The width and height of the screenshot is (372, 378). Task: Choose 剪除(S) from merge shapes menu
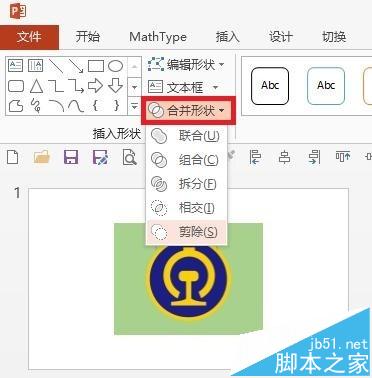[x=186, y=232]
